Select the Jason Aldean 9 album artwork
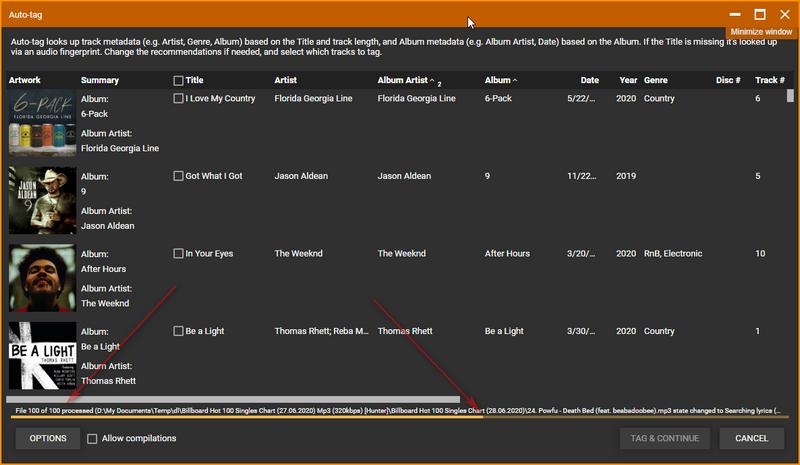800x465 pixels. click(x=42, y=200)
